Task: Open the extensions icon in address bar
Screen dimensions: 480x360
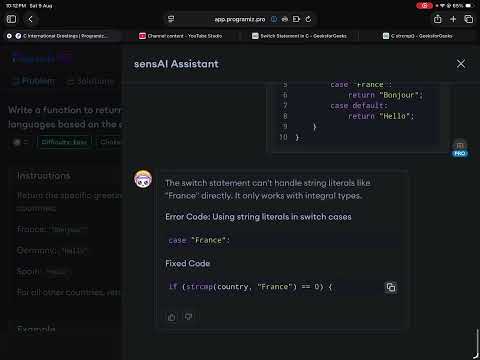Action: (296, 19)
